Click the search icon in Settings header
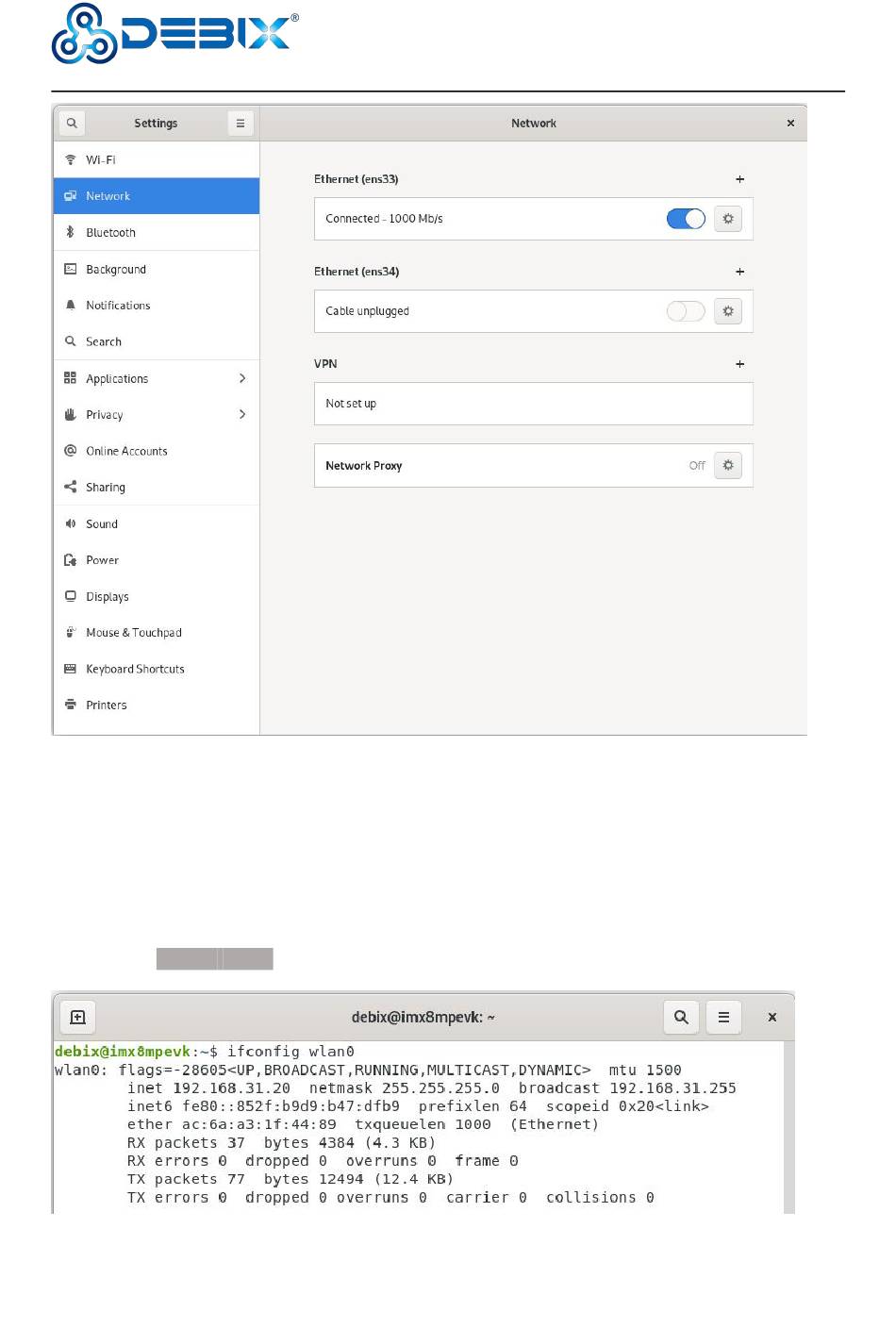The width and height of the screenshot is (896, 1328). click(x=72, y=124)
